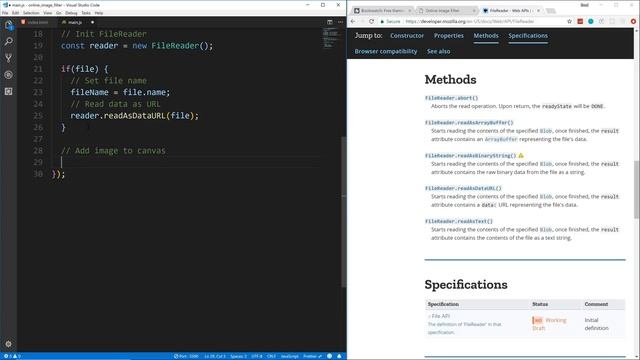Change the JavaScript language mode

[290, 356]
